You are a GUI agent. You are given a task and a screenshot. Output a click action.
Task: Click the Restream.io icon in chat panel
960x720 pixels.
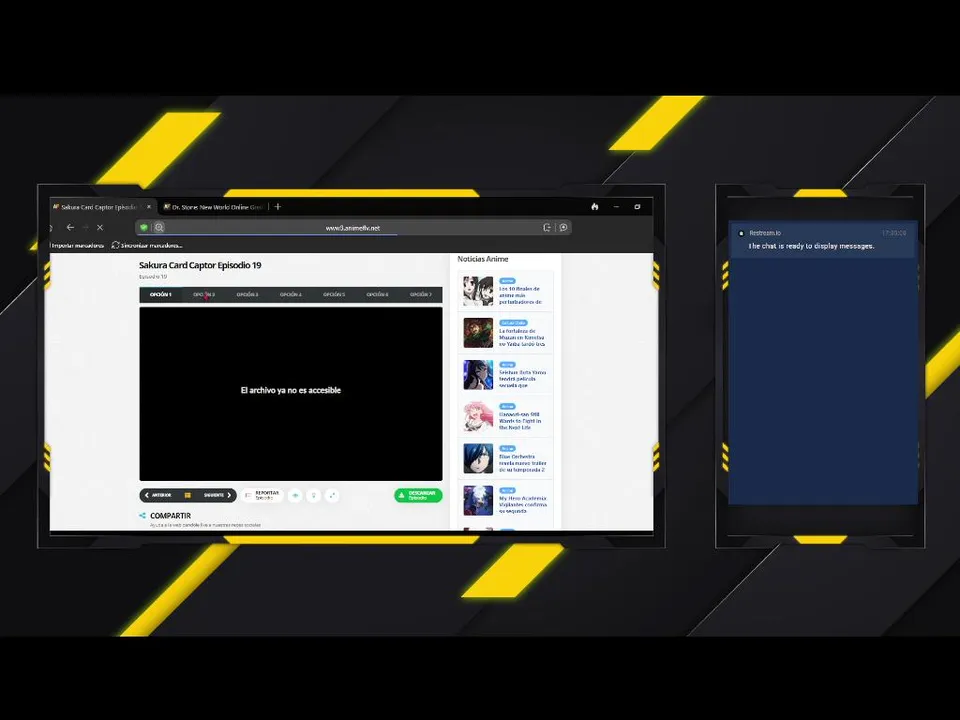point(741,233)
